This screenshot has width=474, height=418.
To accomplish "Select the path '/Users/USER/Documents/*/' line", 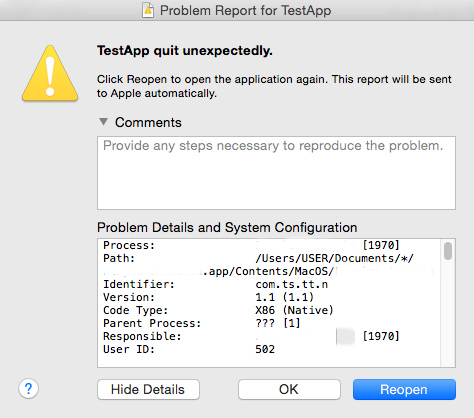I will coord(334,258).
